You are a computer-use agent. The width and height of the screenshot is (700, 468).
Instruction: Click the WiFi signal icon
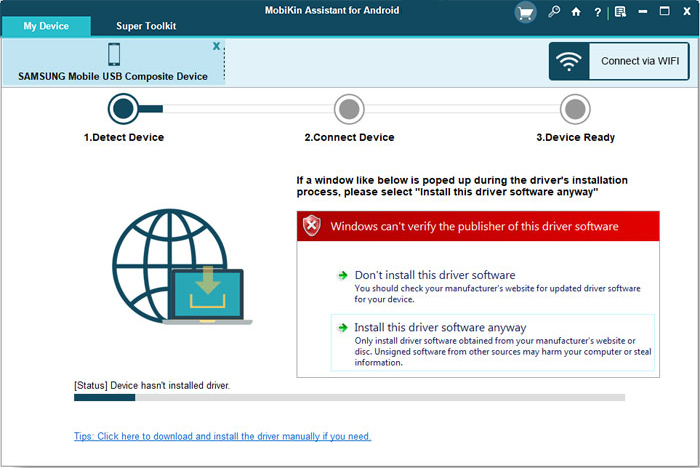569,62
